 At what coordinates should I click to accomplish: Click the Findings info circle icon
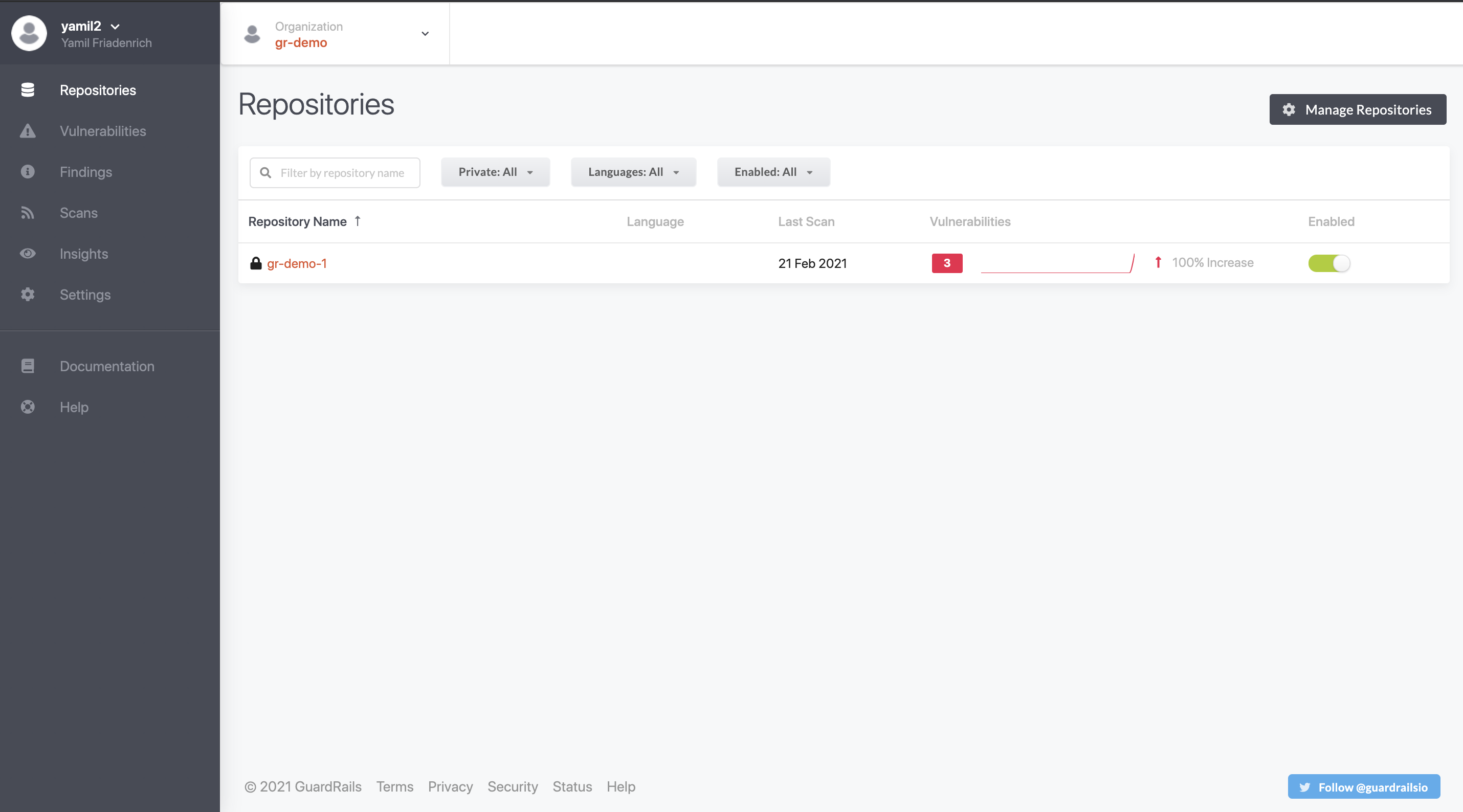[x=27, y=171]
